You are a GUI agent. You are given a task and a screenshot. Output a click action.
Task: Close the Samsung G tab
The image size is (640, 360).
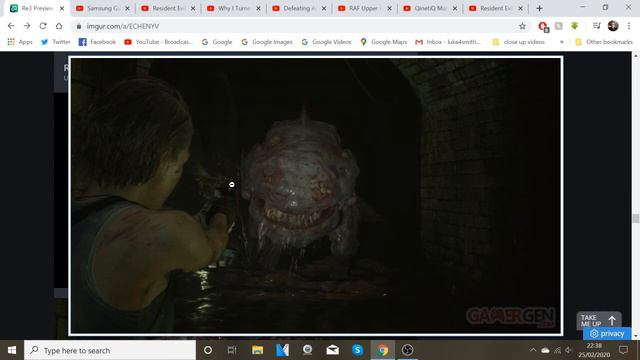pos(127,8)
